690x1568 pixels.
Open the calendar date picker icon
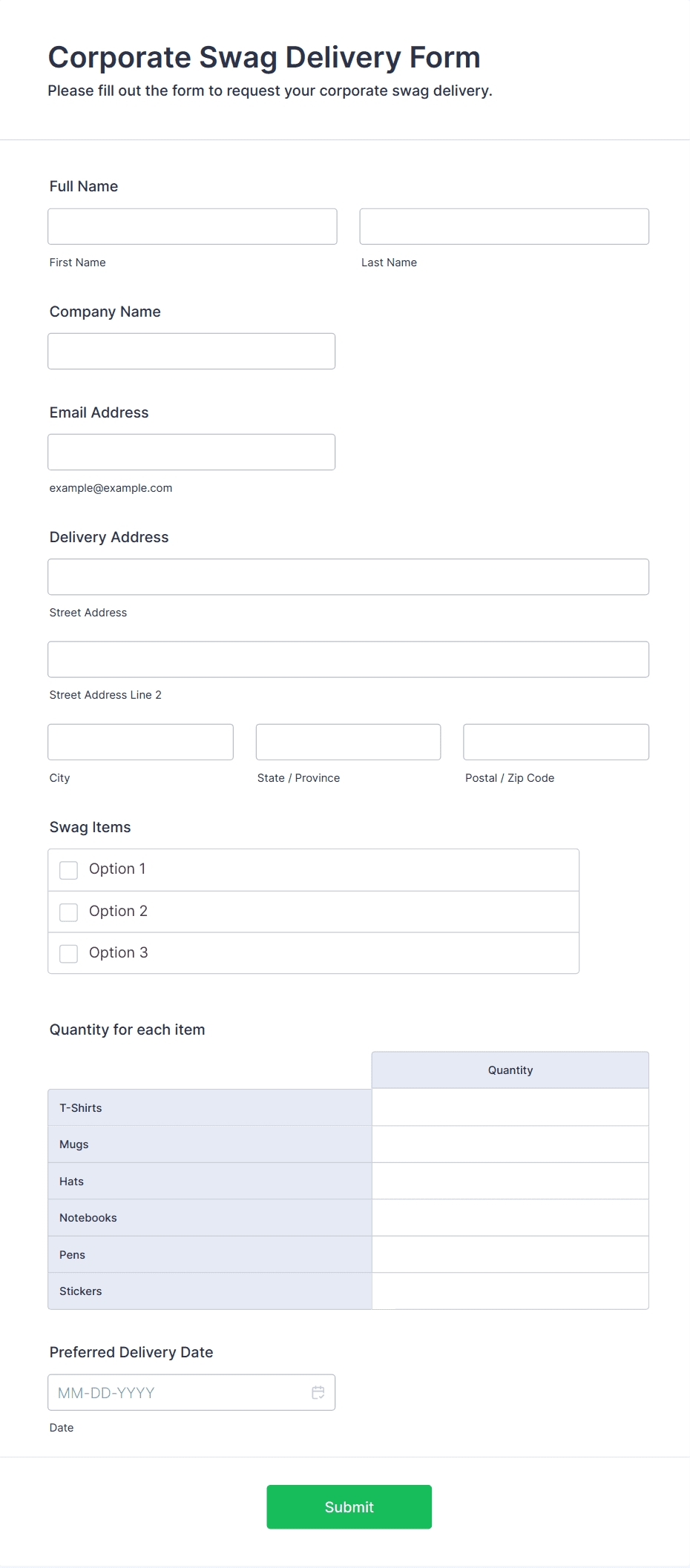(x=318, y=1392)
